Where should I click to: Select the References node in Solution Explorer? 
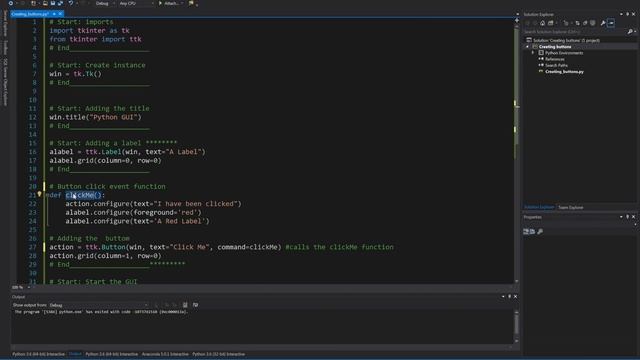point(555,59)
